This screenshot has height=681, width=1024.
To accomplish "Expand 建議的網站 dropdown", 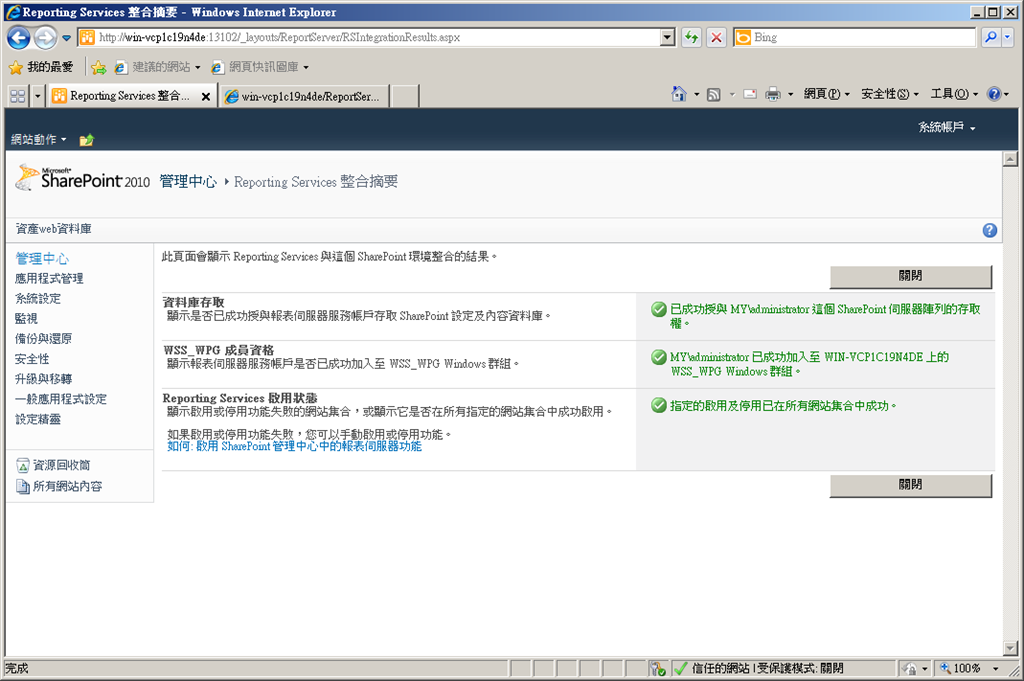I will [197, 67].
